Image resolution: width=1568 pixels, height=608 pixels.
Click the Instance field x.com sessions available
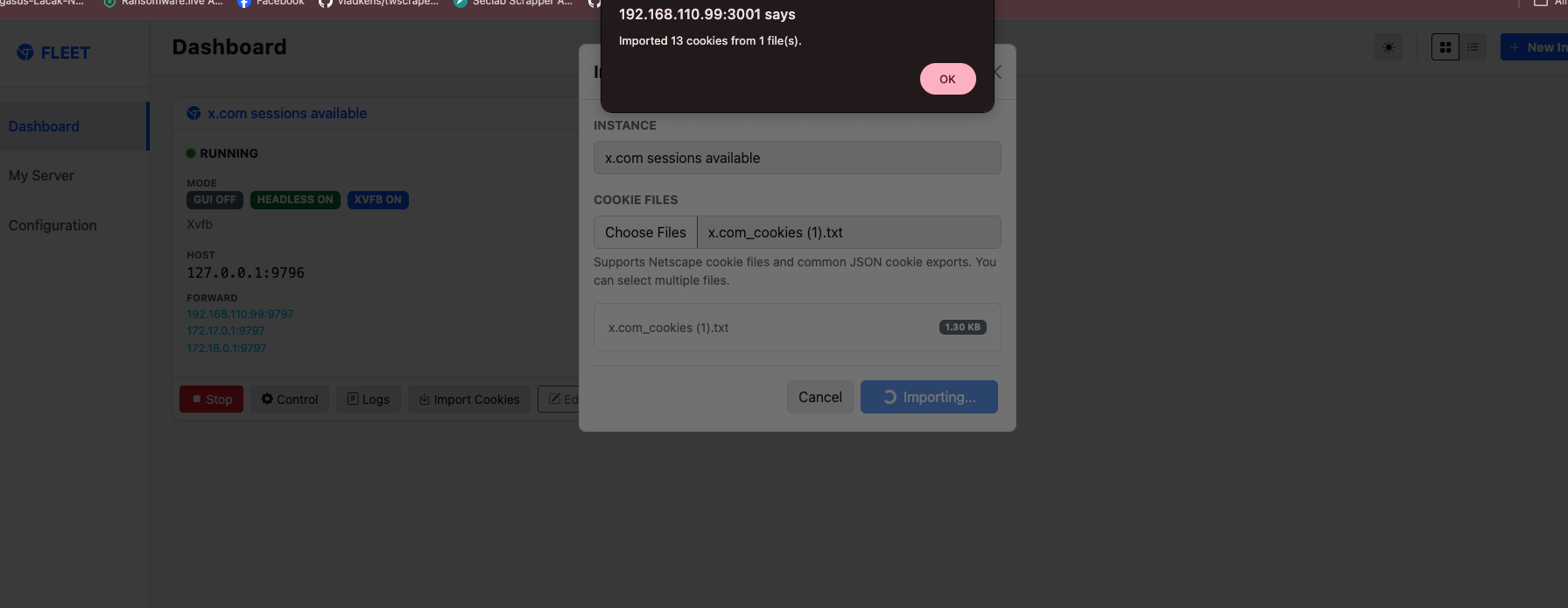(x=797, y=158)
